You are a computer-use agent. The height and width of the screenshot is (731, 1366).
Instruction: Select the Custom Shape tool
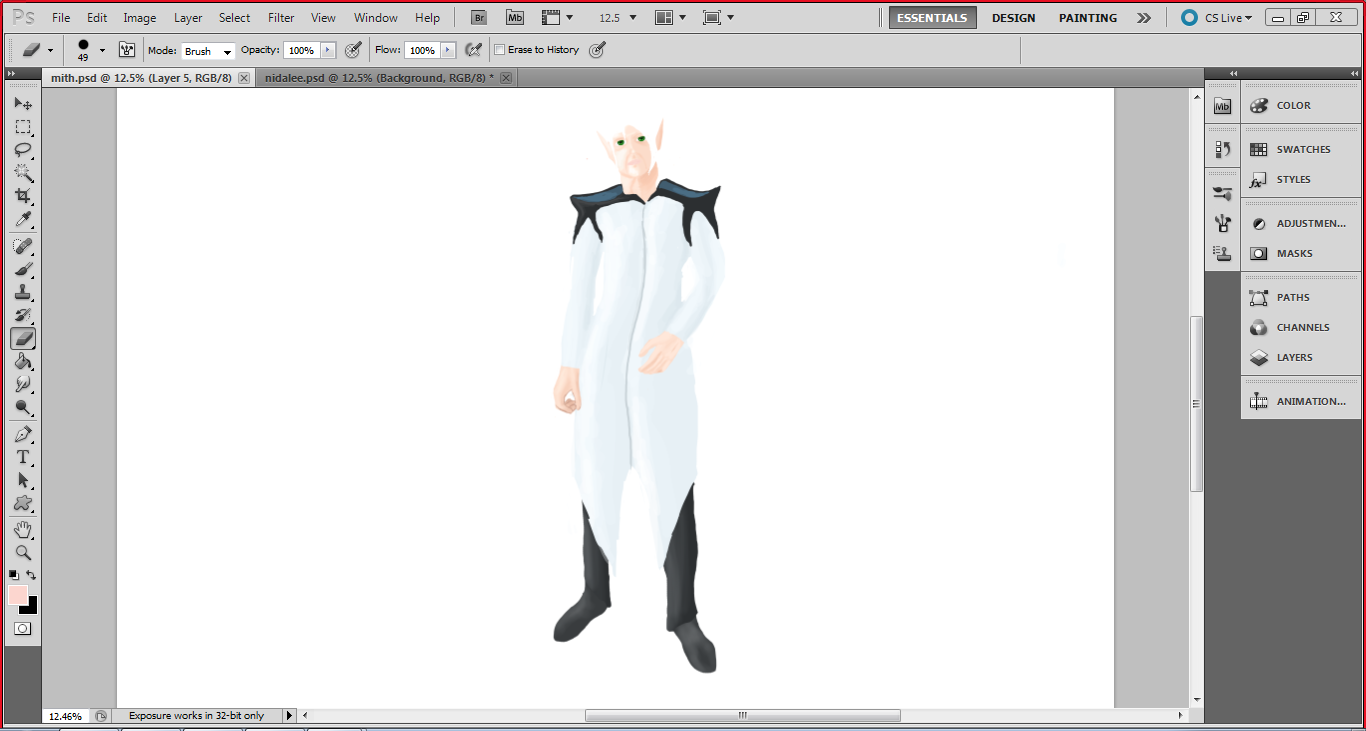[x=23, y=503]
